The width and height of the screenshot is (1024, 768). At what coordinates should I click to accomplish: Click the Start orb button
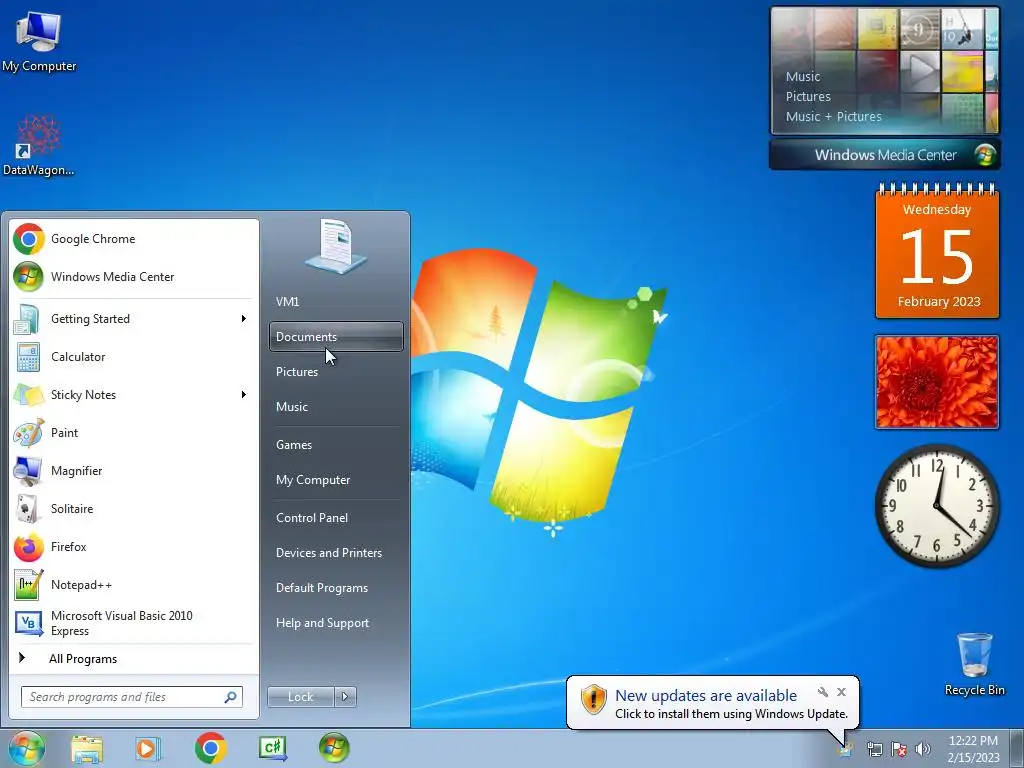click(x=26, y=748)
